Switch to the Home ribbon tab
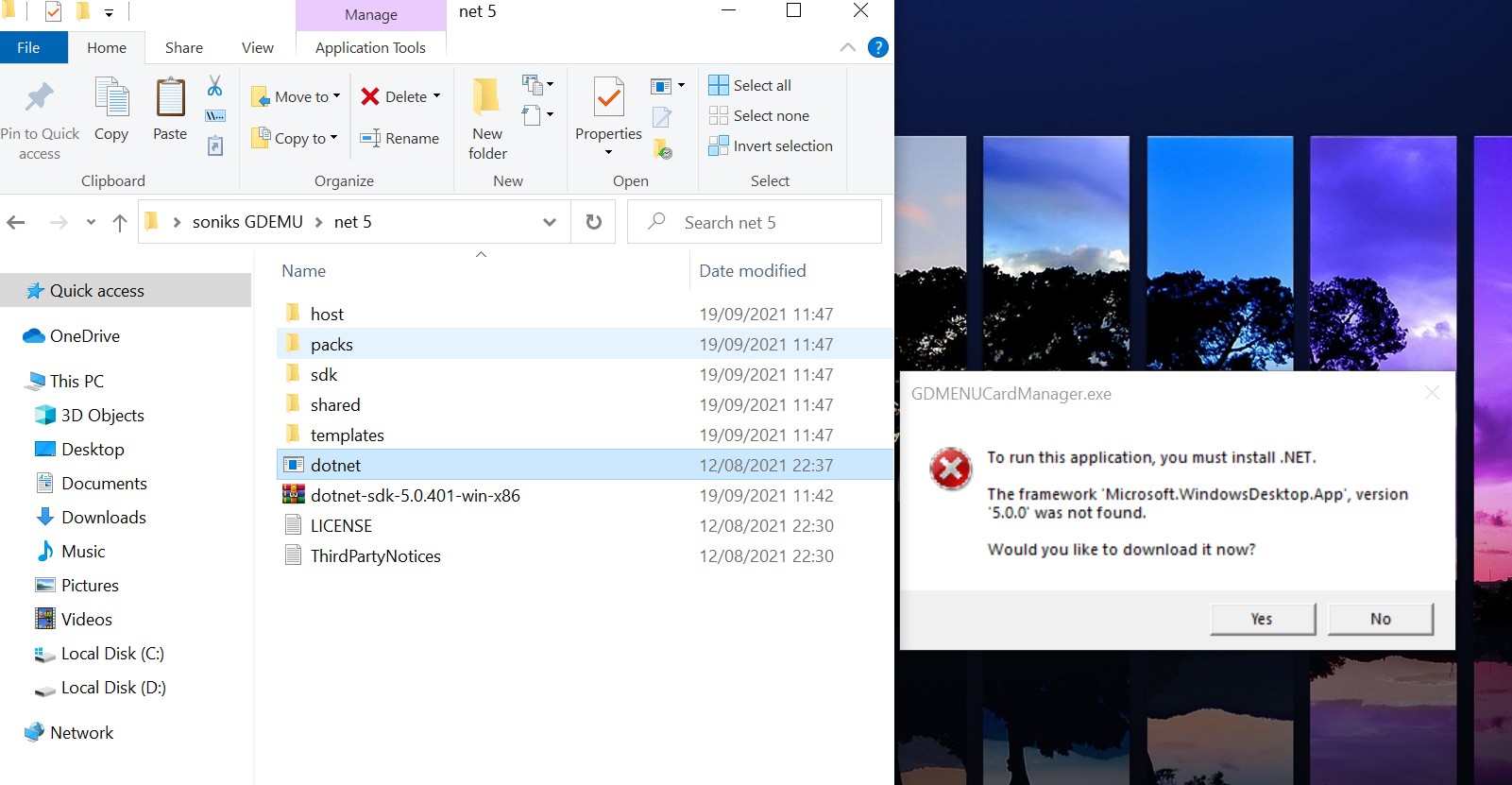 (107, 47)
